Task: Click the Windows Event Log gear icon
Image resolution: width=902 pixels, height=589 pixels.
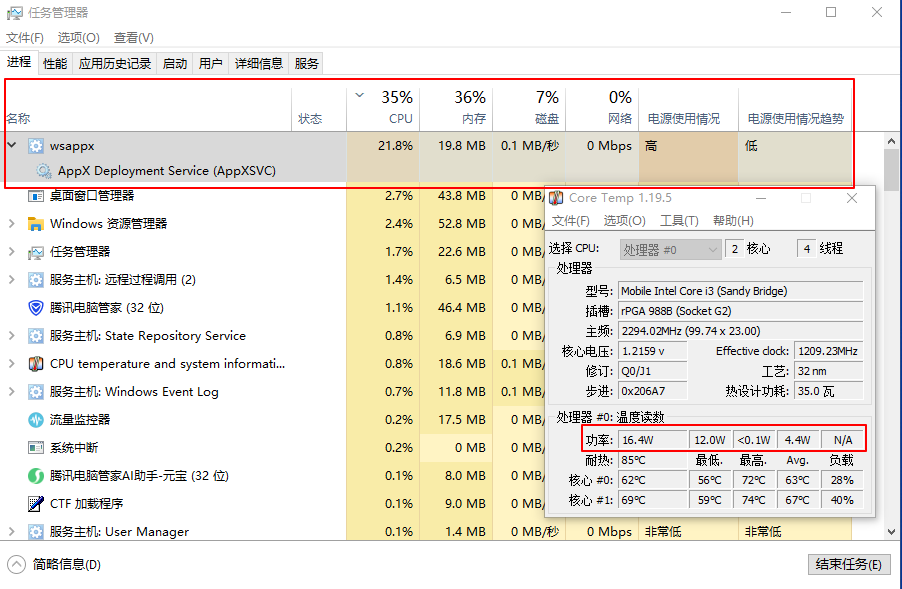Action: pyautogui.click(x=36, y=392)
